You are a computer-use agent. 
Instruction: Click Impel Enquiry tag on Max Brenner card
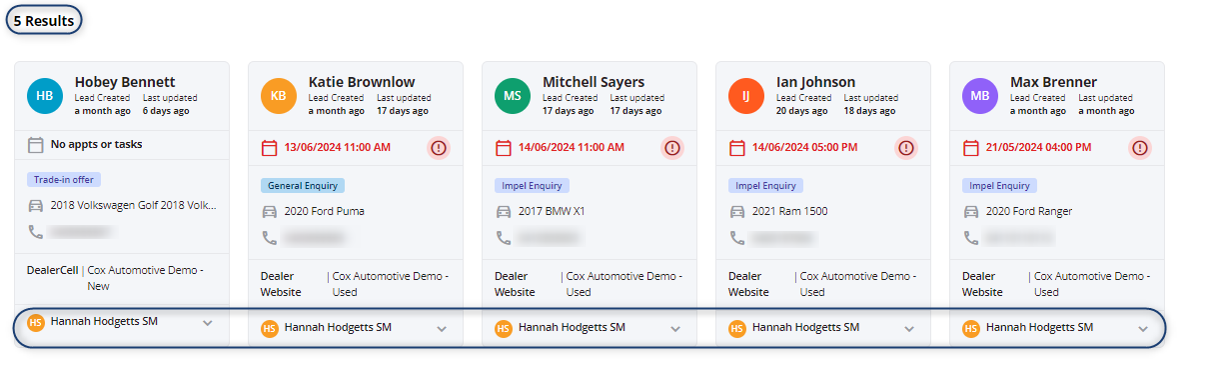(x=1000, y=186)
